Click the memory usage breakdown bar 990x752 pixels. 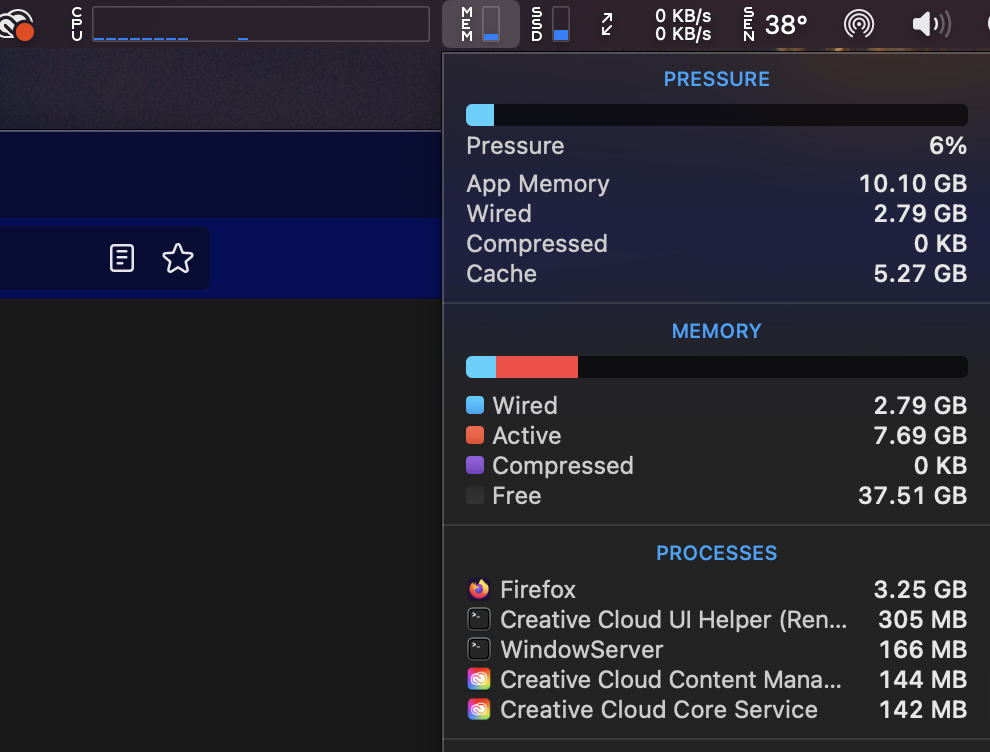coord(717,367)
